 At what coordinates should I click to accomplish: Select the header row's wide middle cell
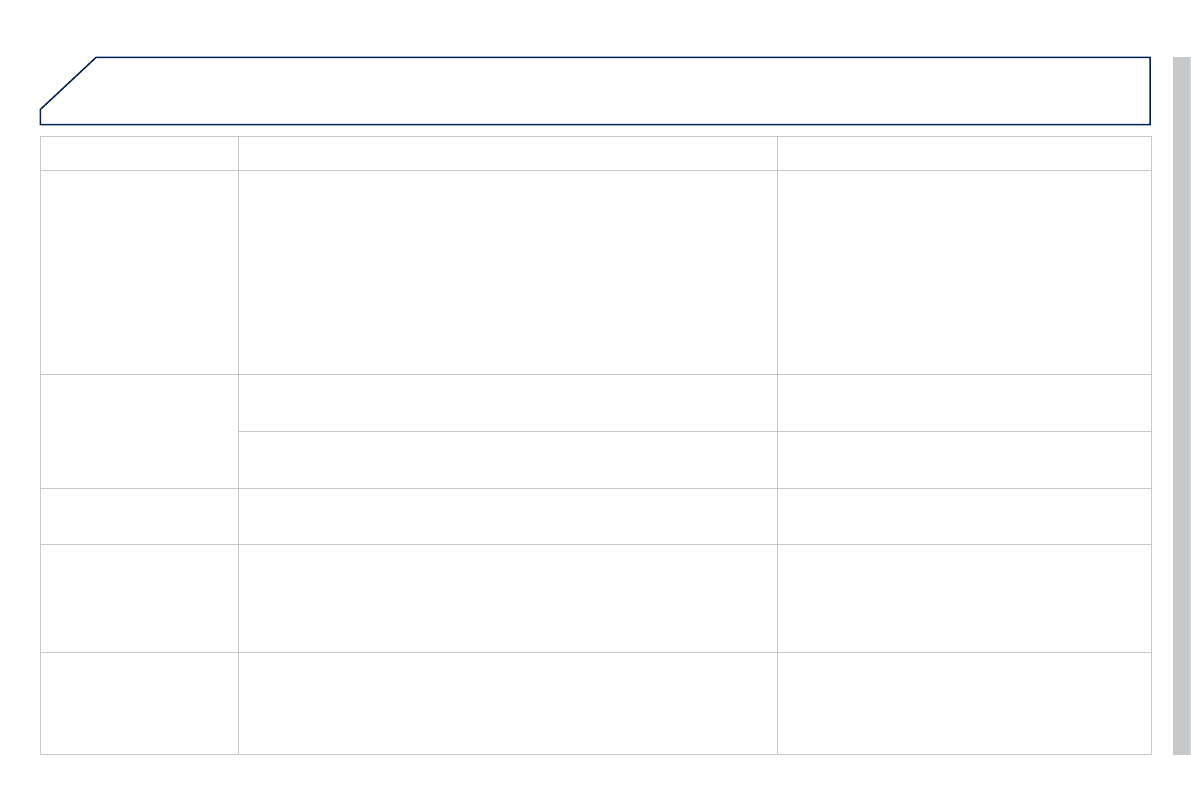pyautogui.click(x=507, y=153)
